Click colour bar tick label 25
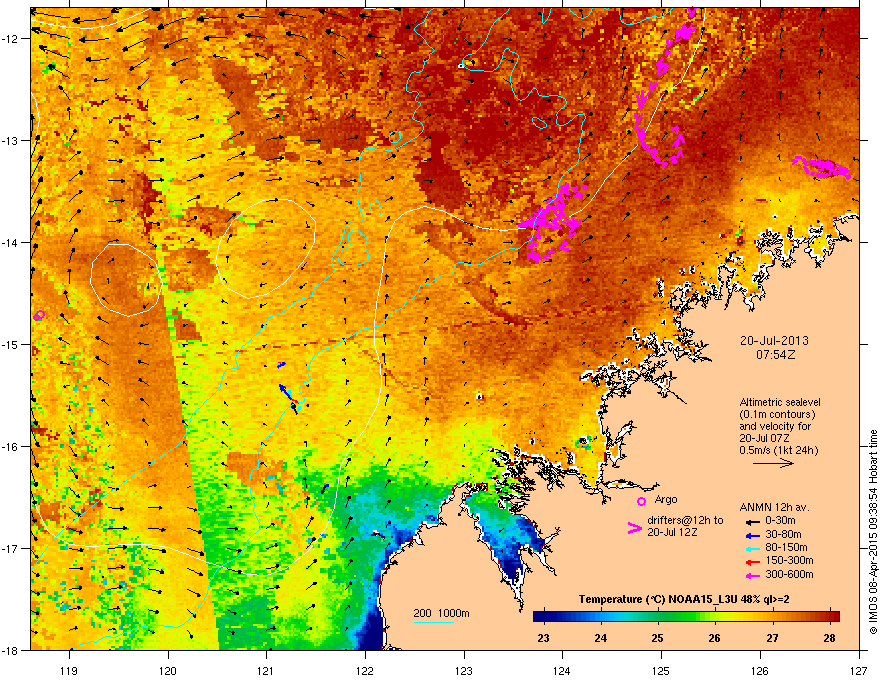880x680 pixels. tap(657, 638)
